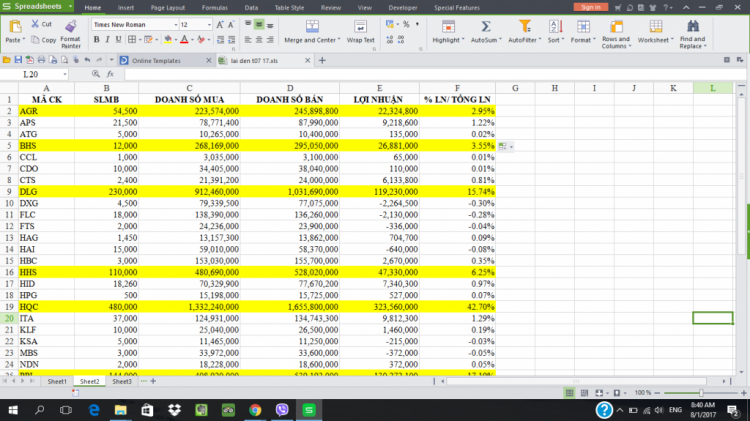Click the decrease indent icon
Screen dimensions: 750x421
pyautogui.click(x=221, y=40)
